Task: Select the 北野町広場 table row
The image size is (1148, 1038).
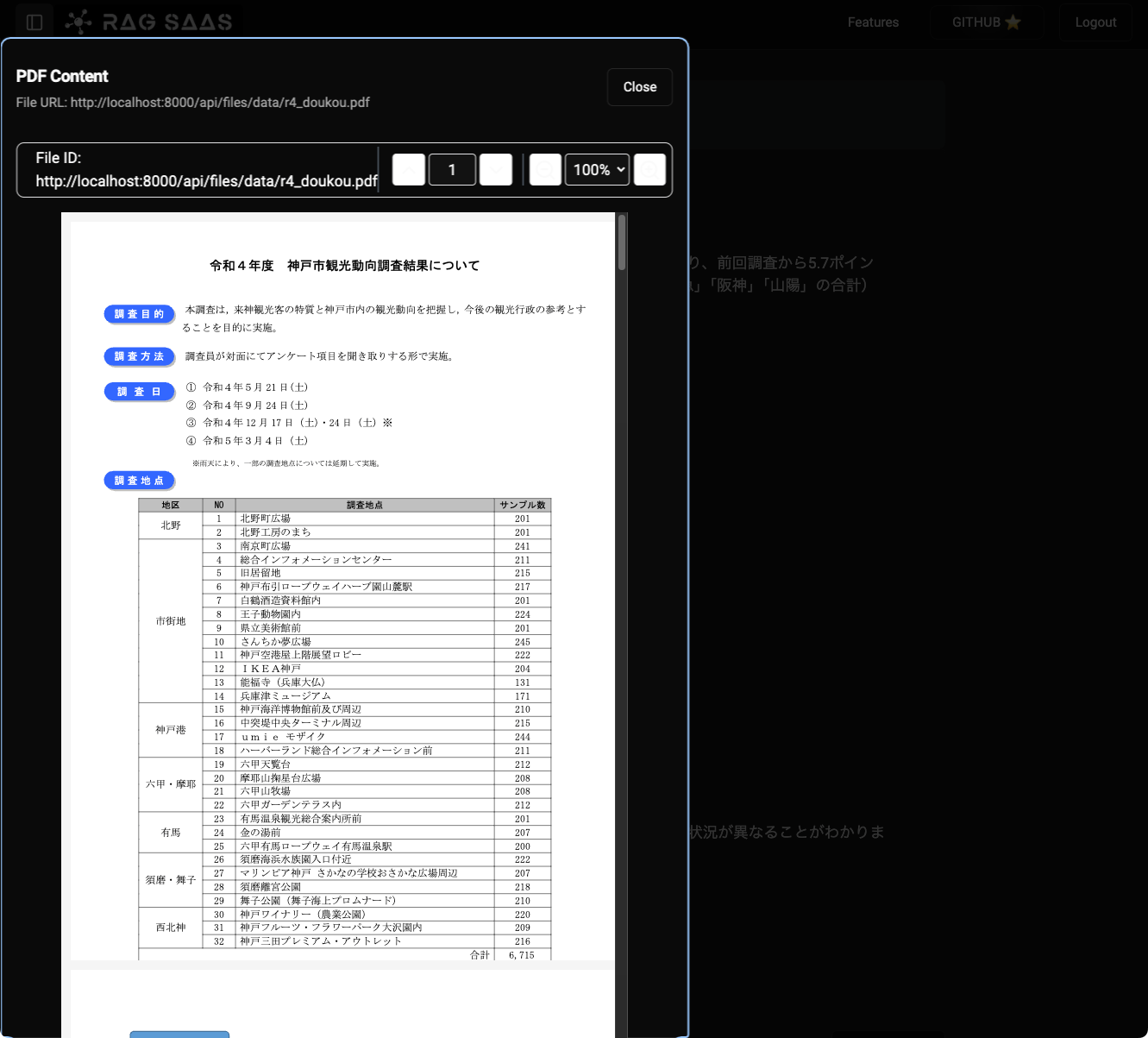Action: click(344, 519)
